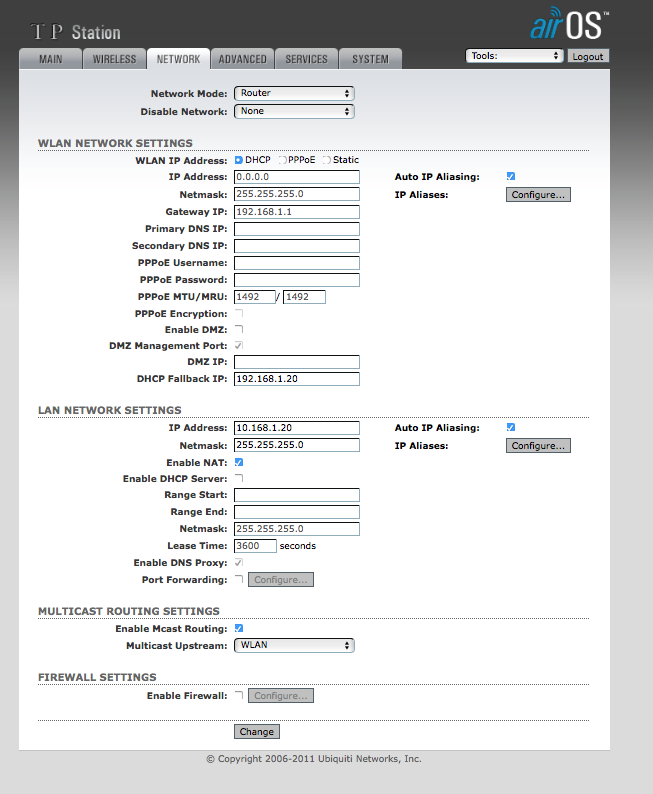Expand the Tools dropdown
The height and width of the screenshot is (794, 653).
tap(514, 57)
